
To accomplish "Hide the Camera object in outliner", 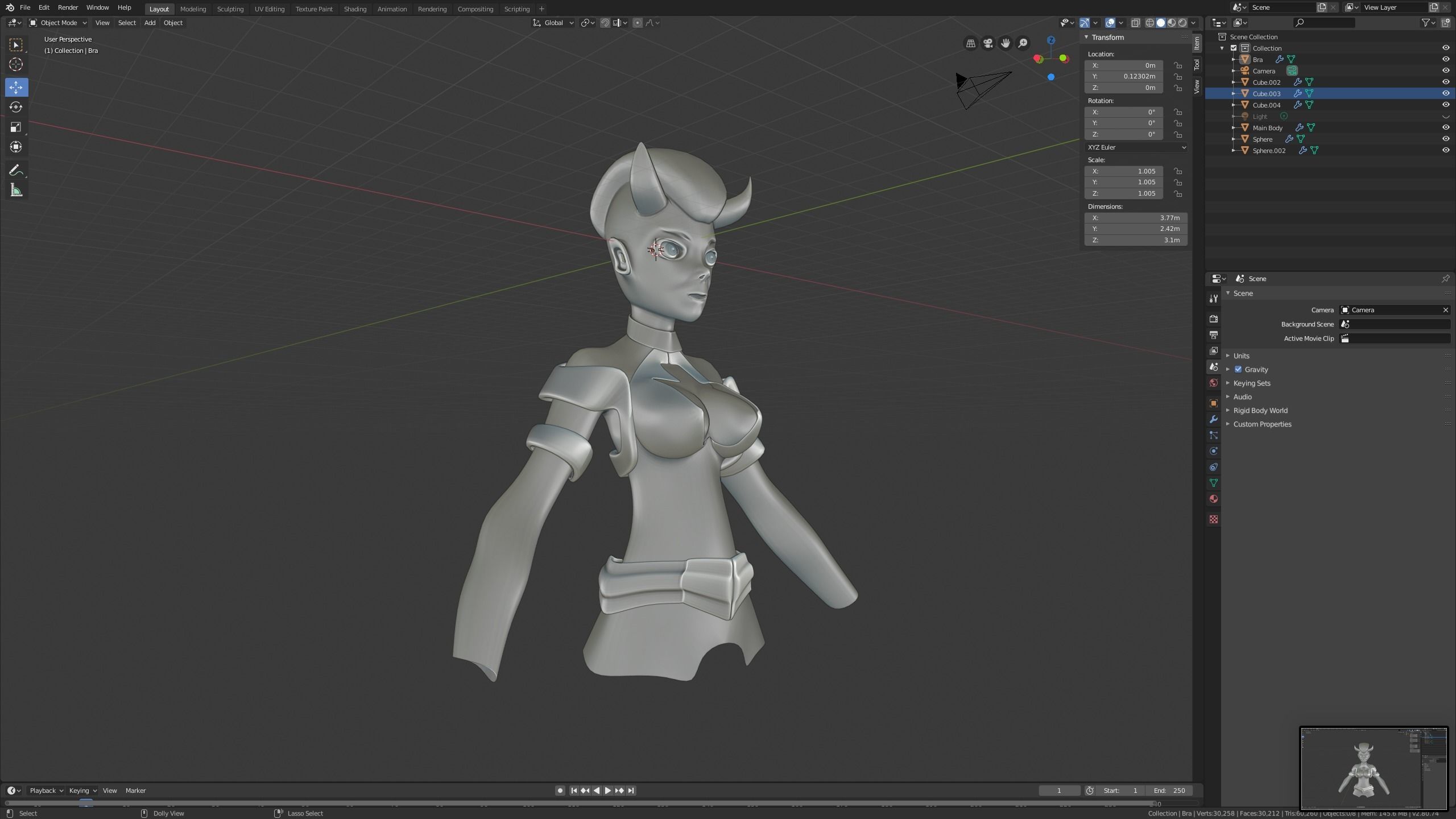I will pyautogui.click(x=1446, y=71).
